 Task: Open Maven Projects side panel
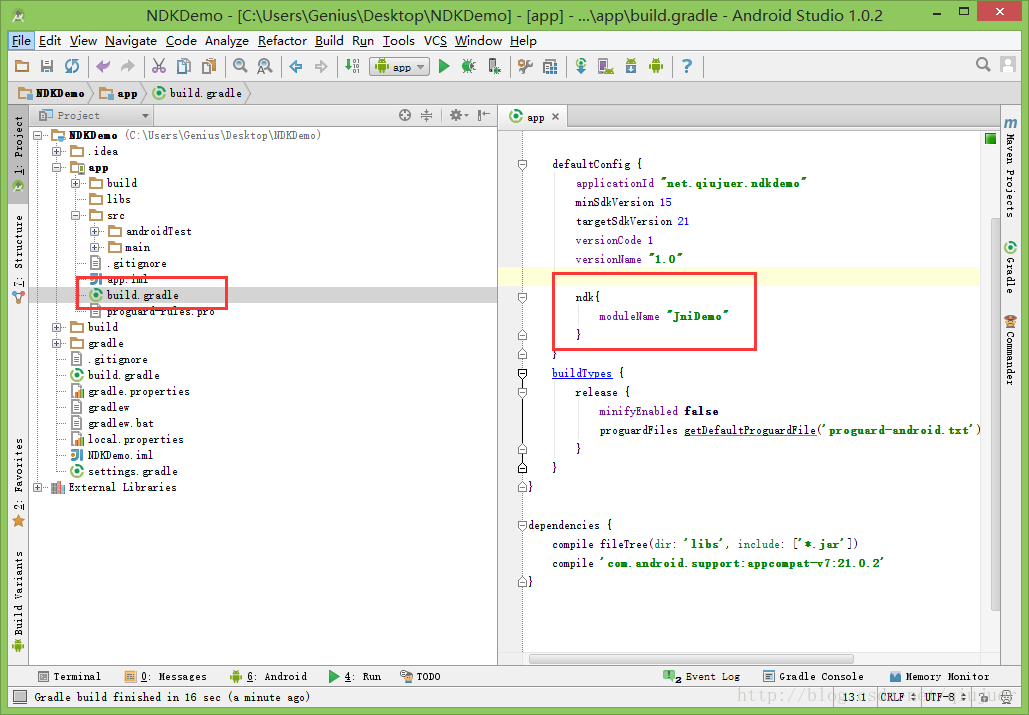click(1011, 167)
